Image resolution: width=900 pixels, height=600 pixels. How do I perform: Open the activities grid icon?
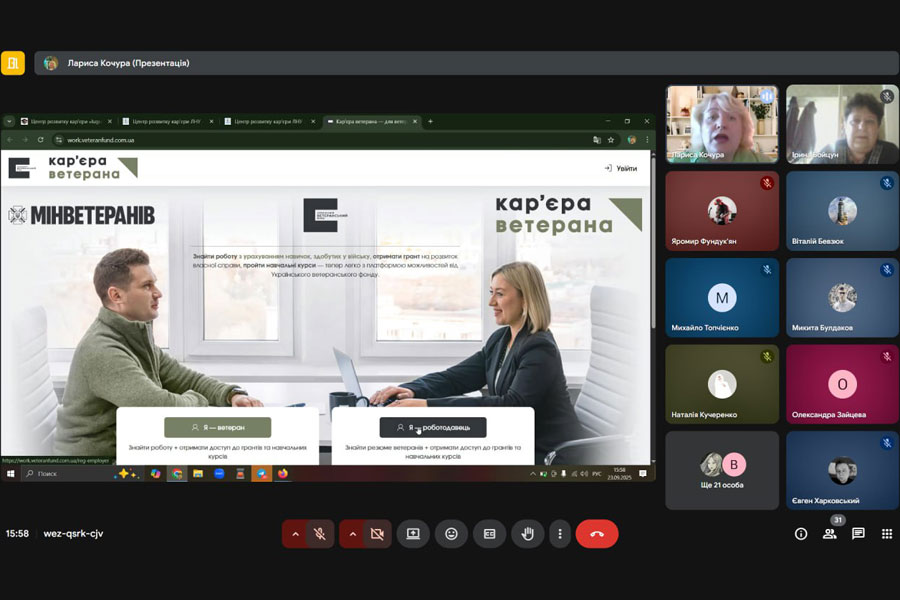[887, 534]
